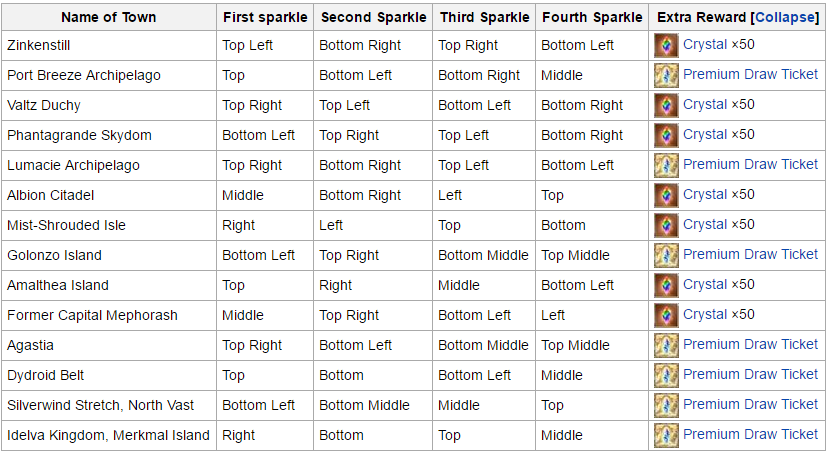This screenshot has width=827, height=451.
Task: Click the Crystal icon in Albion Citadel row
Action: pyautogui.click(x=666, y=196)
